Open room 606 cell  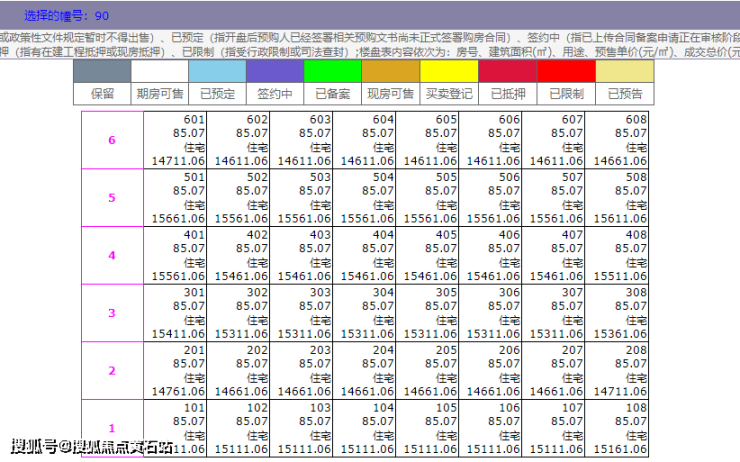[490, 140]
